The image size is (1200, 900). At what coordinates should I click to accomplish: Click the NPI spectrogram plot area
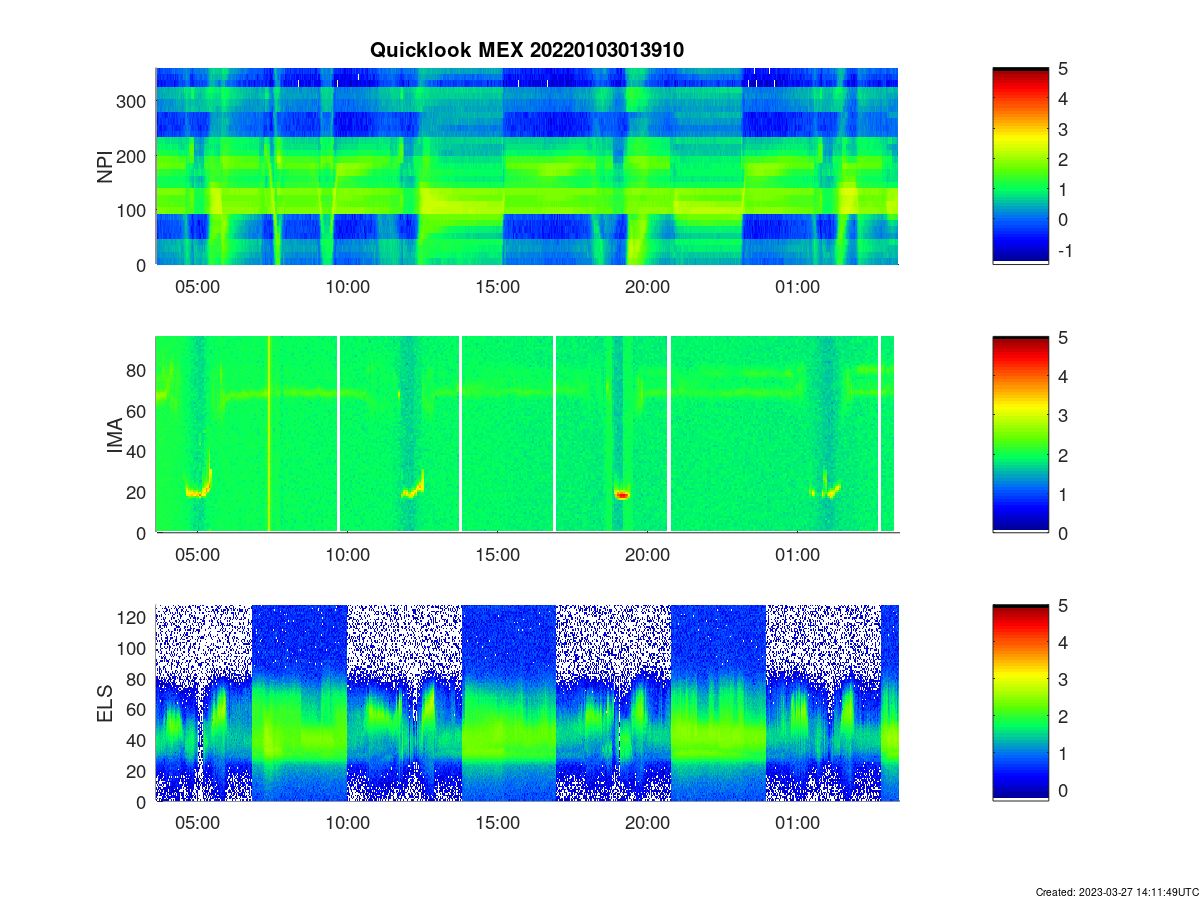click(x=527, y=166)
